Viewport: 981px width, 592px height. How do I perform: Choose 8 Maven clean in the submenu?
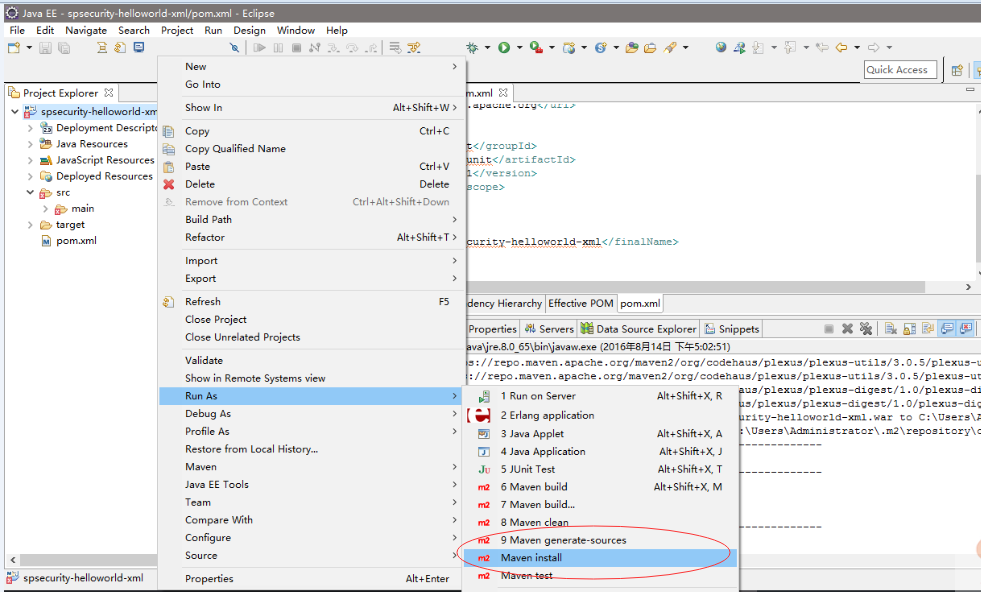pyautogui.click(x=600, y=522)
